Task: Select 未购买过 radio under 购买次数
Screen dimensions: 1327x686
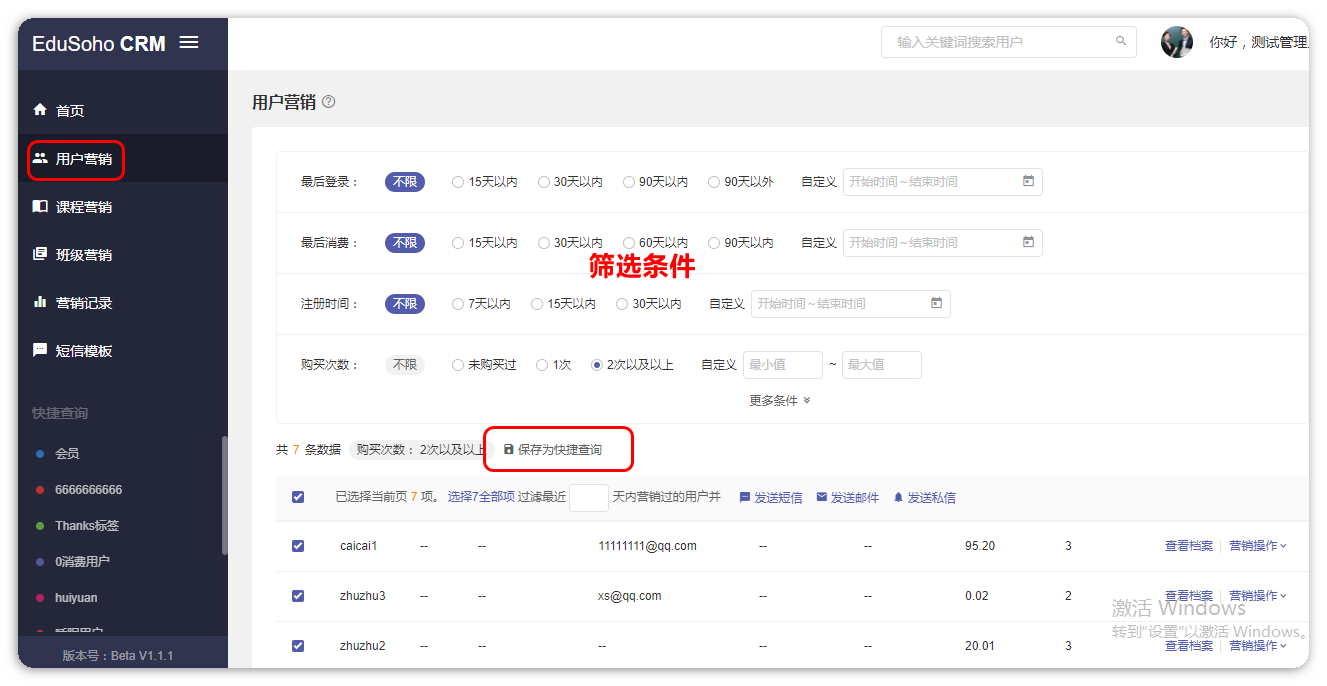Action: tap(458, 365)
